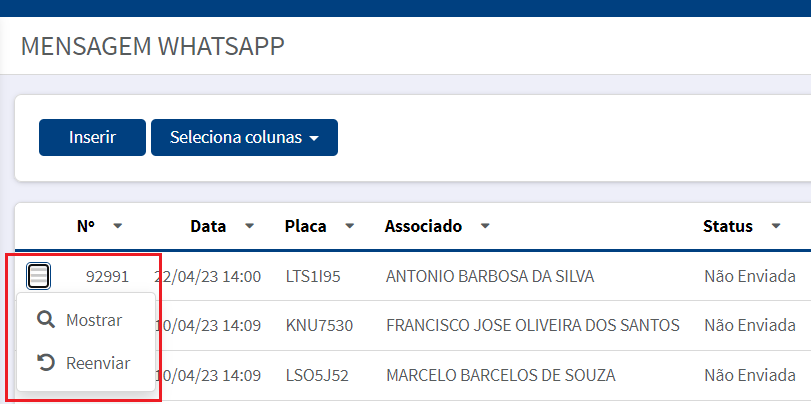
Task: Click the Associado column header
Action: tap(423, 226)
